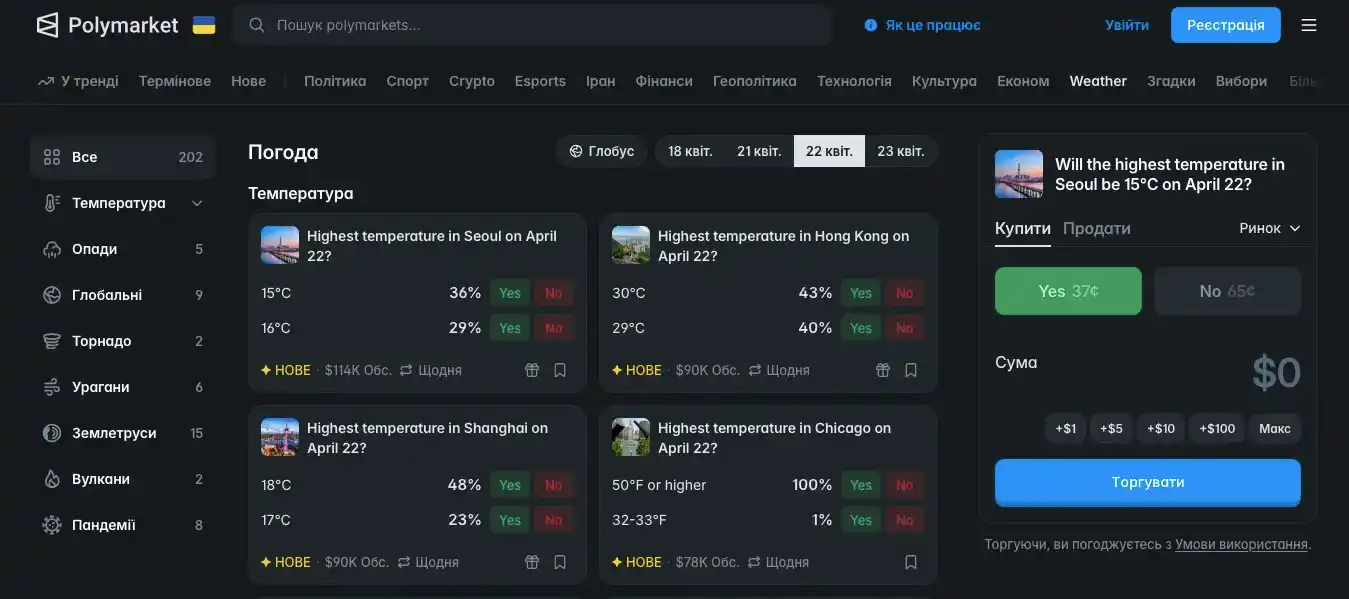Select No for Hong Kong 30°C outcome

(x=904, y=293)
